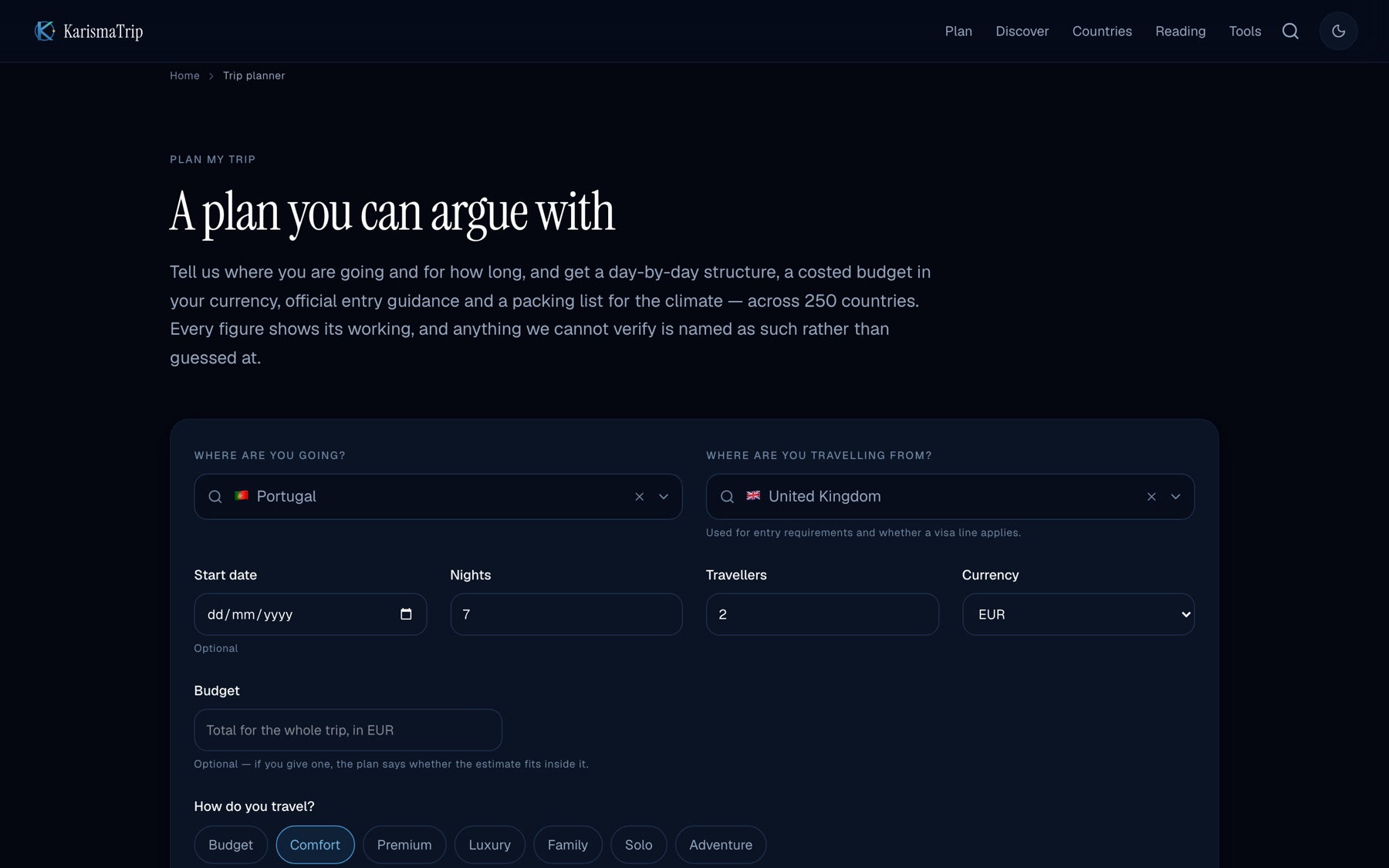Open the Tools menu
The image size is (1389, 868).
pyautogui.click(x=1245, y=32)
